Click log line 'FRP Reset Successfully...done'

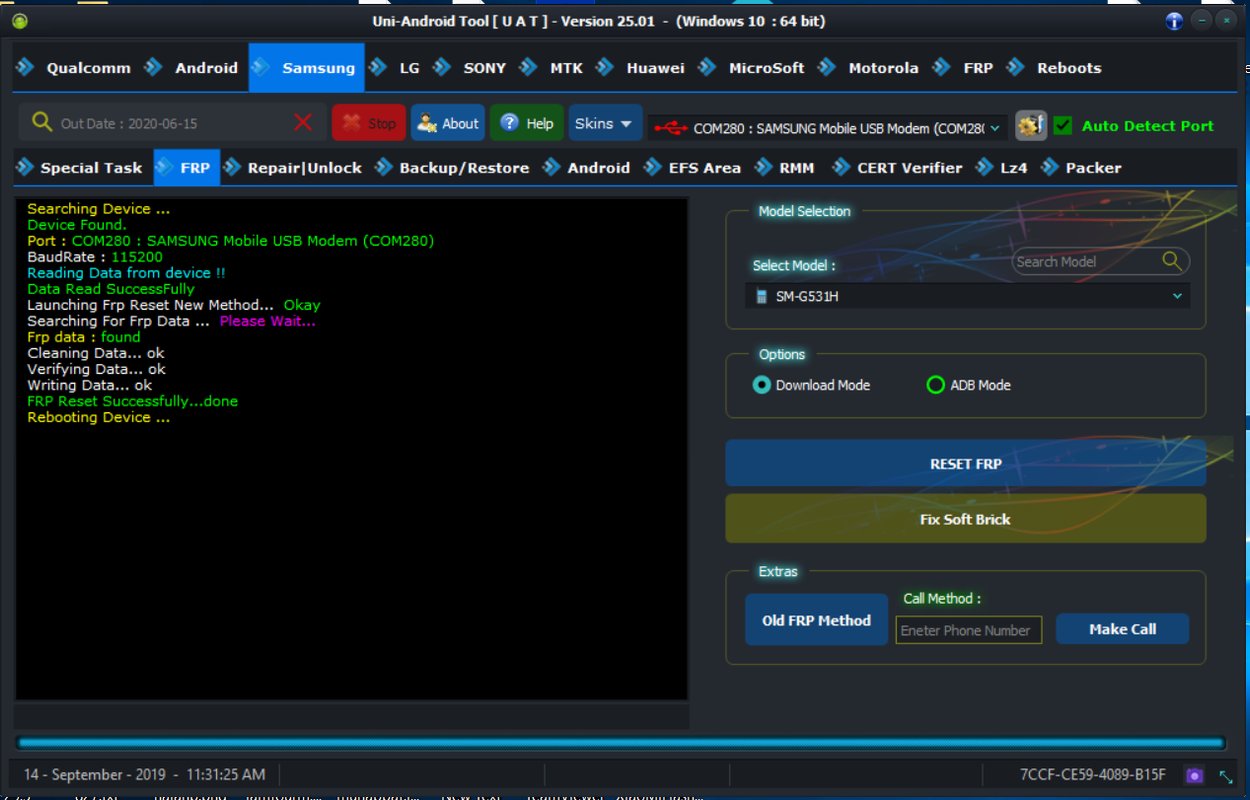[x=132, y=401]
